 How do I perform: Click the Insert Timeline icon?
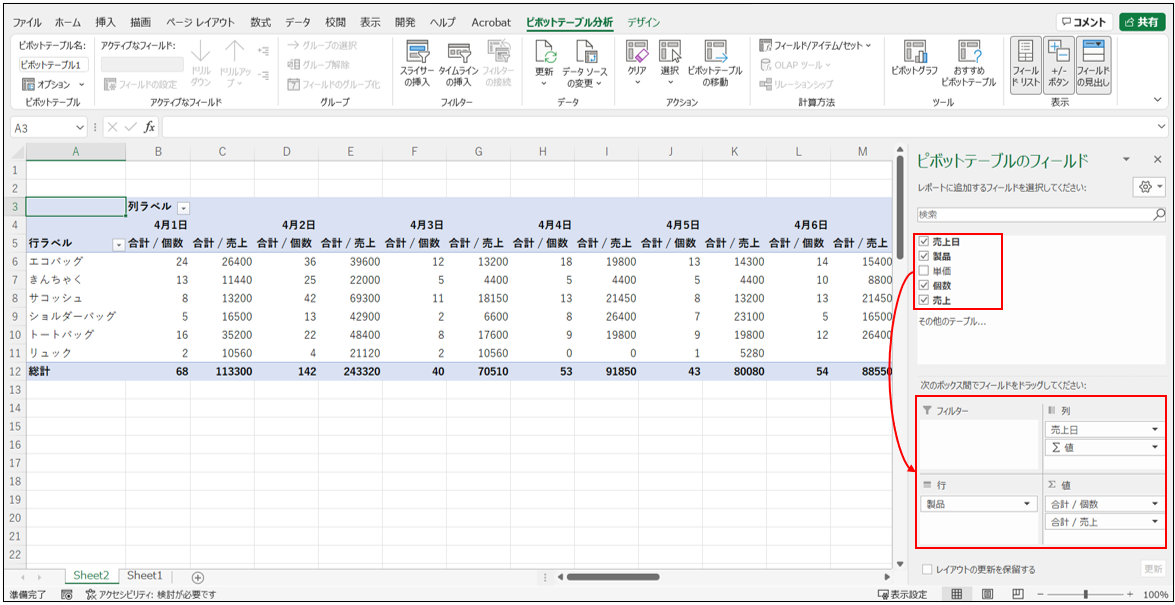tap(459, 52)
